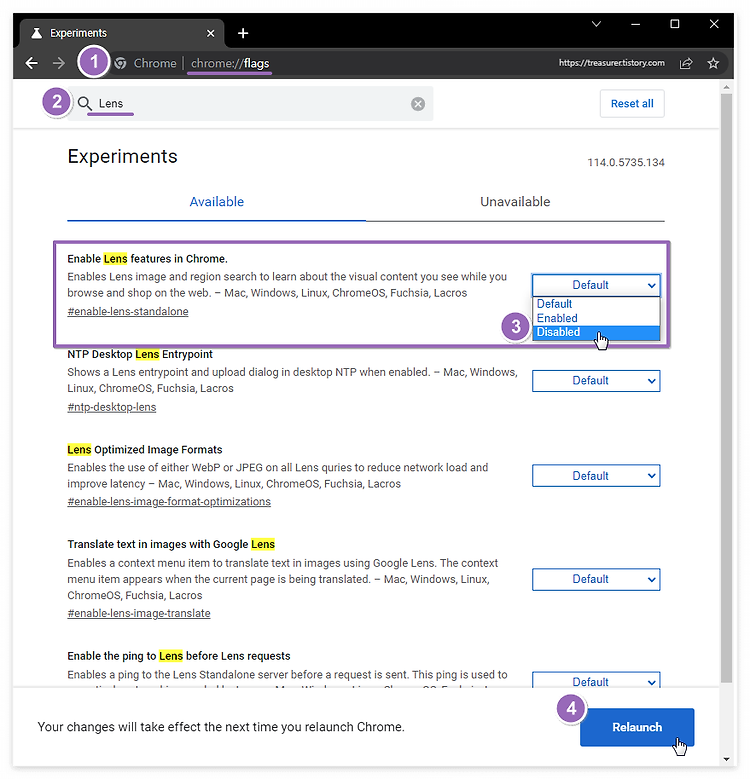Clear the Lens search text
Viewport: 750px width, 779px height.
[x=418, y=104]
